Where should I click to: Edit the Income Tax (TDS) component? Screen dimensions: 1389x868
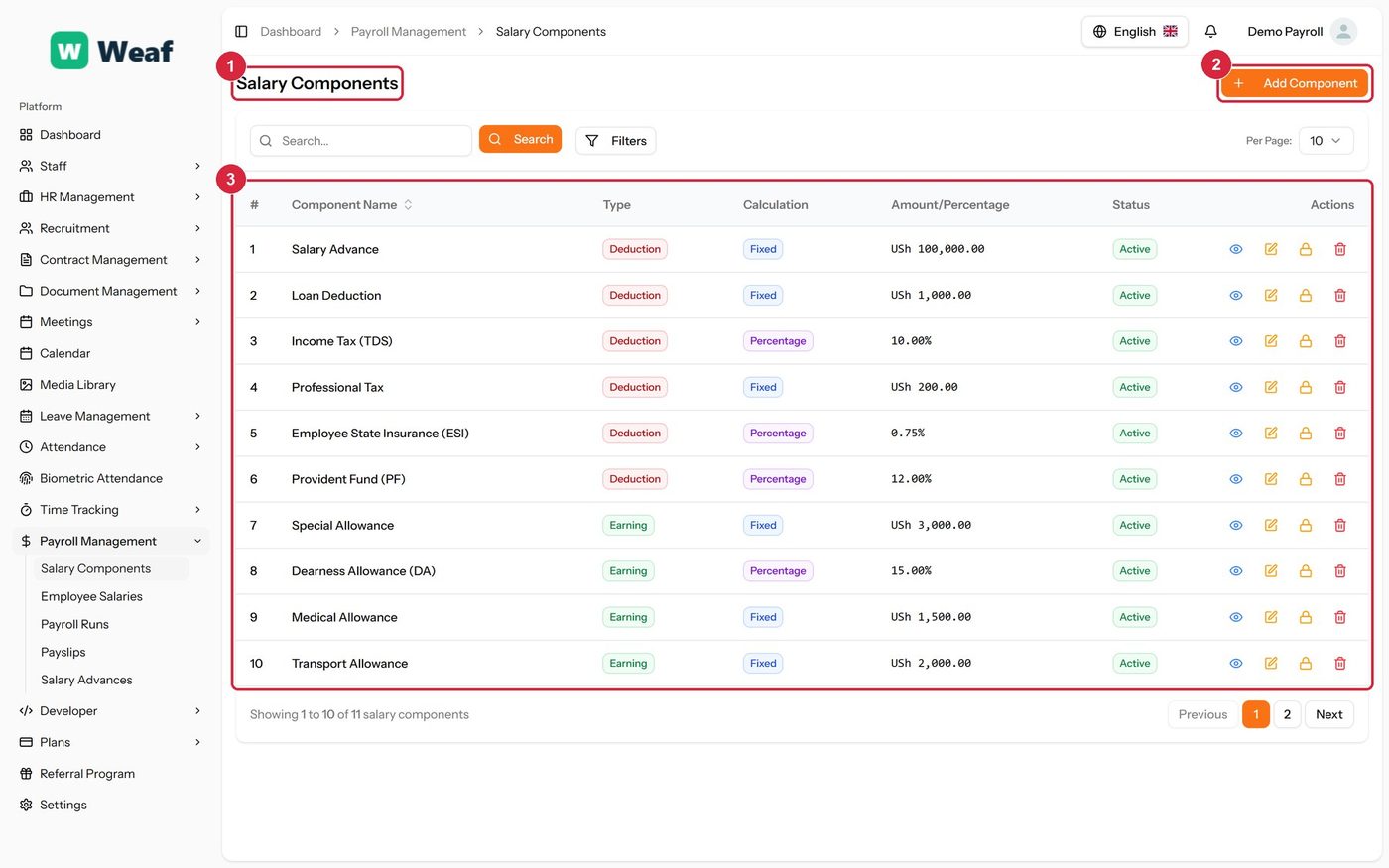coord(1271,341)
